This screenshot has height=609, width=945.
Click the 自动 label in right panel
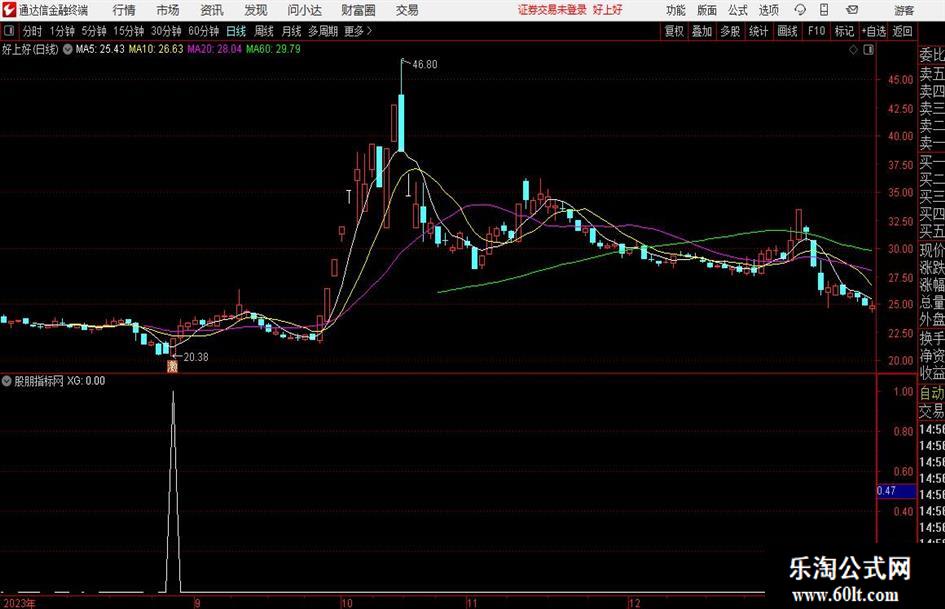point(932,393)
